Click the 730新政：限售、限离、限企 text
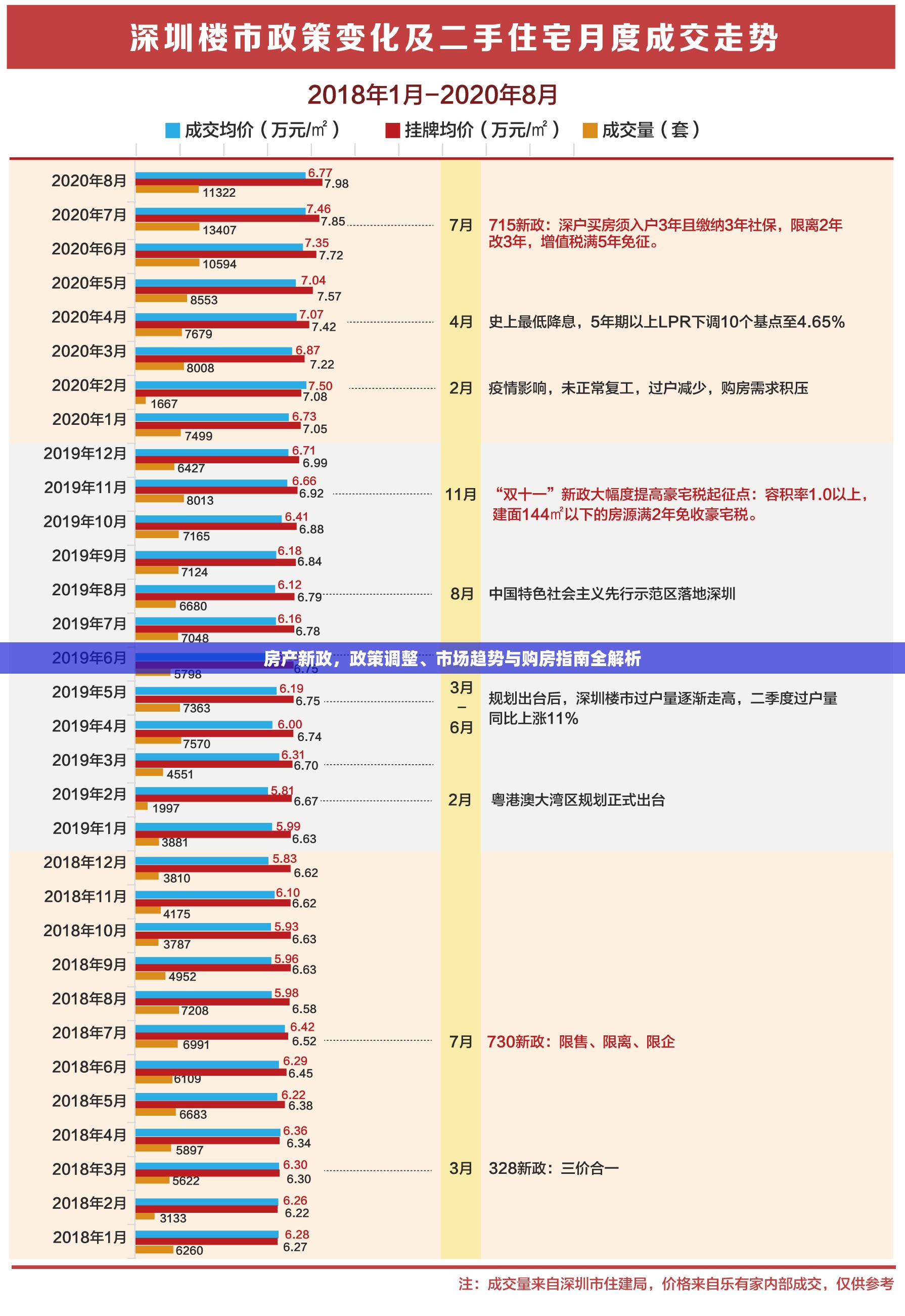Viewport: 905px width, 1316px height. coord(580,1041)
